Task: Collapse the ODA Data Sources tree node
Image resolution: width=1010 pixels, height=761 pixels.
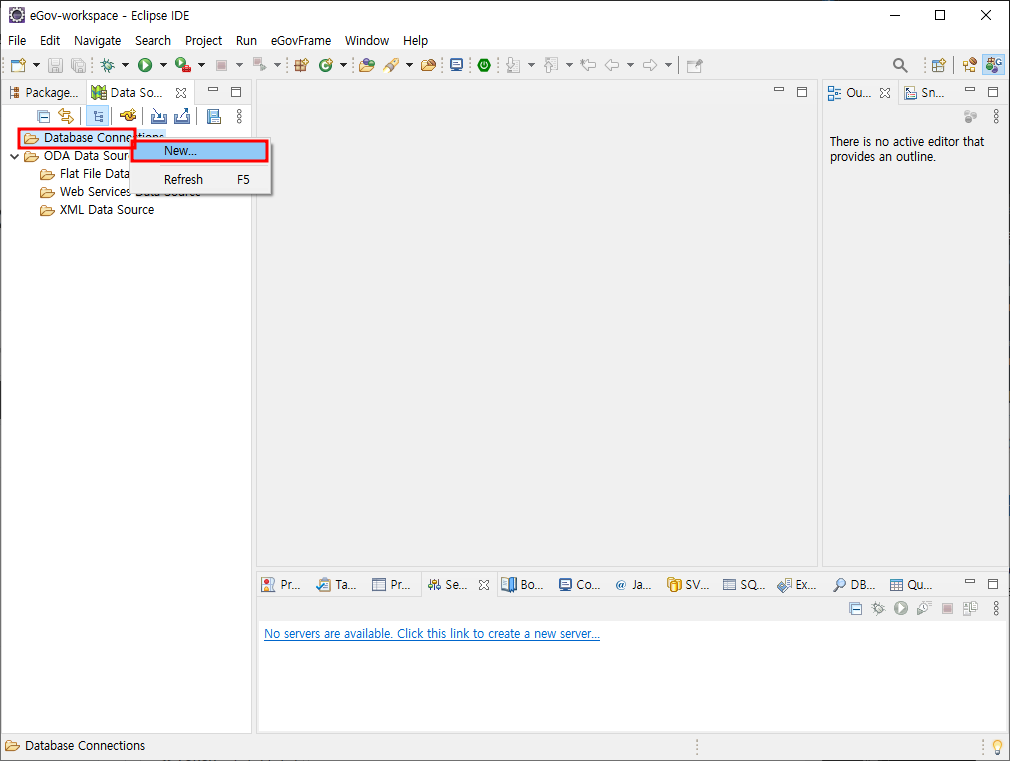Action: [15, 157]
